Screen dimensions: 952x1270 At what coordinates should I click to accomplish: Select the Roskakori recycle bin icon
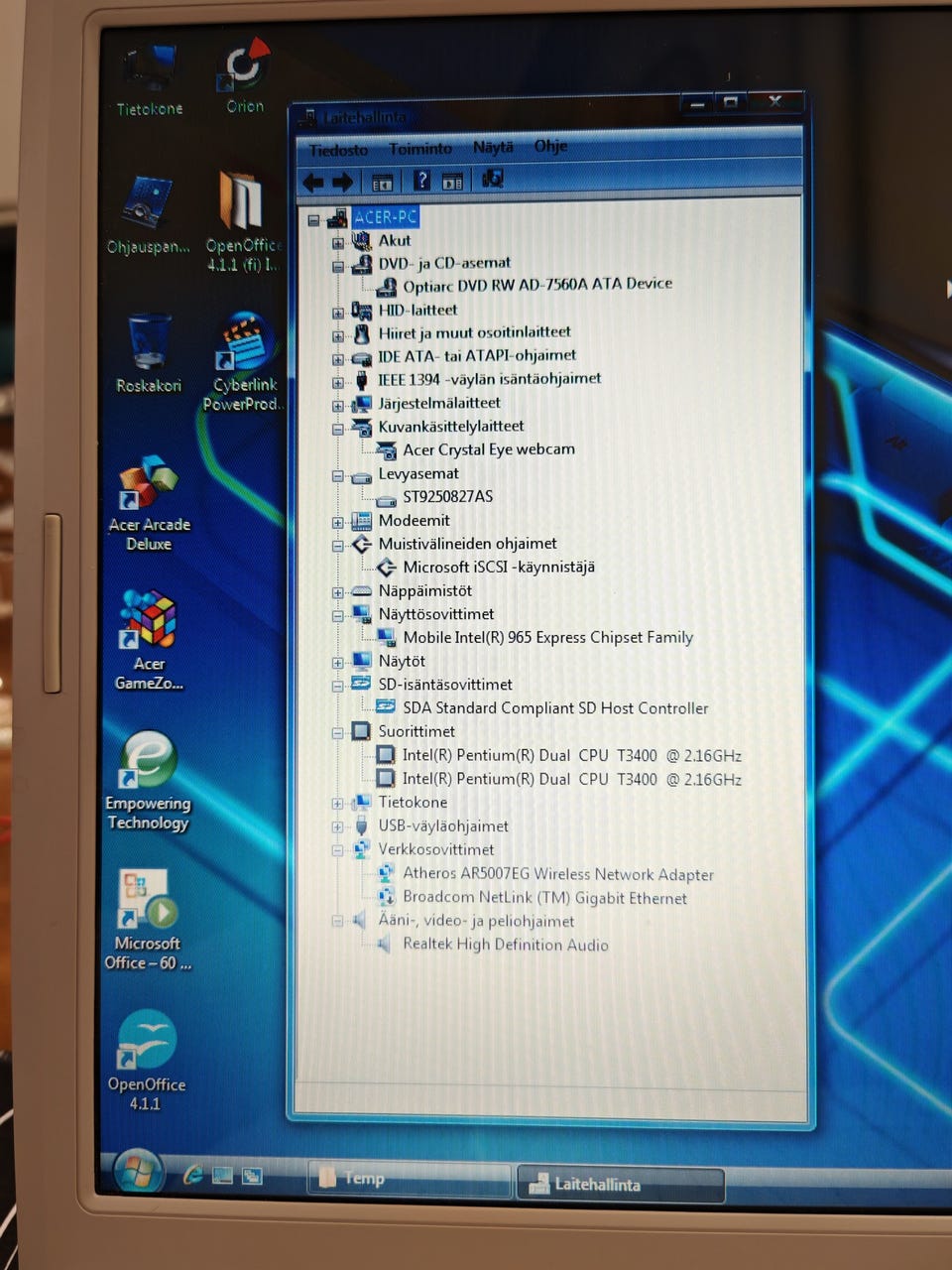pos(149,353)
